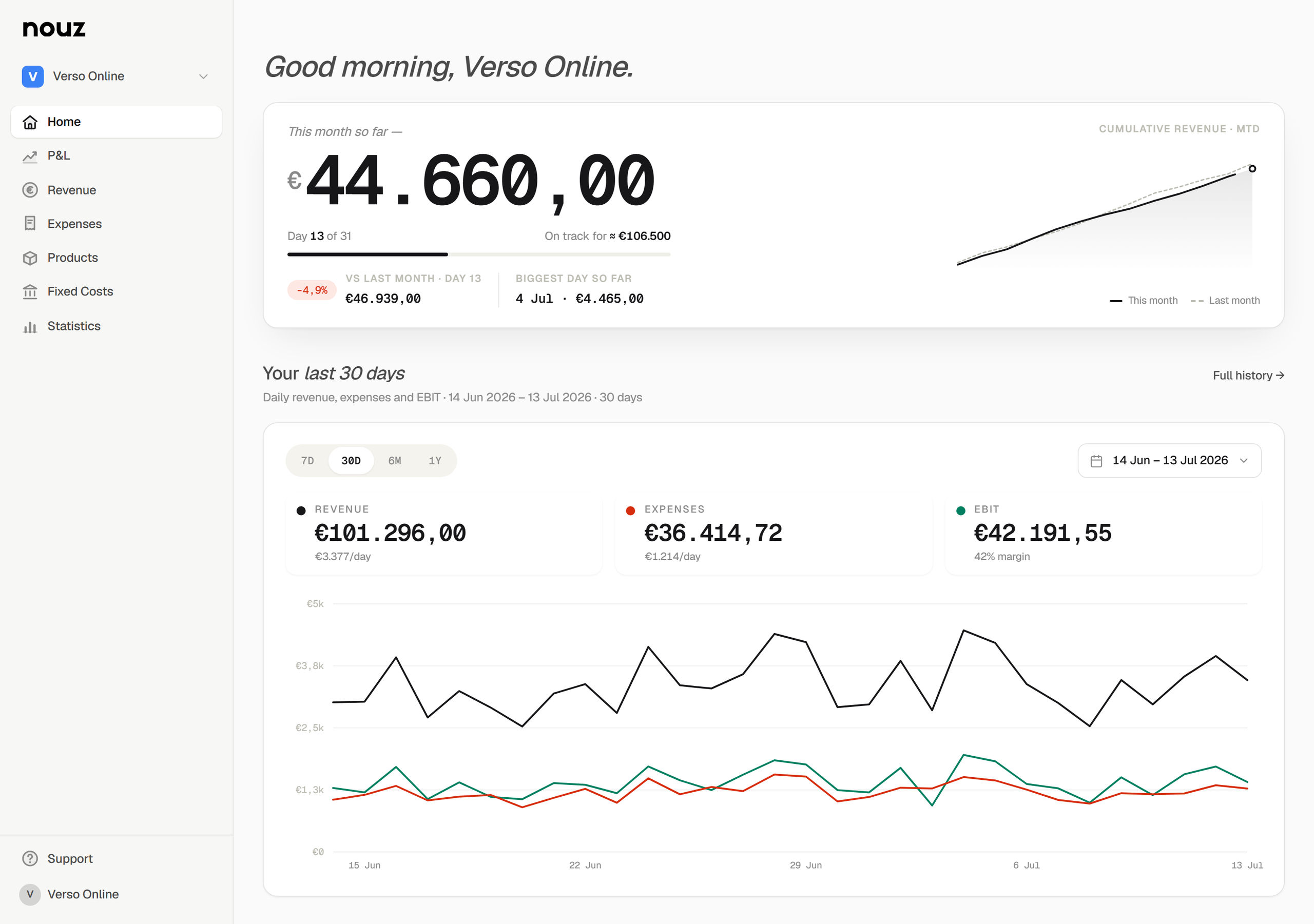Switch the chart range to 1Y

pos(435,461)
